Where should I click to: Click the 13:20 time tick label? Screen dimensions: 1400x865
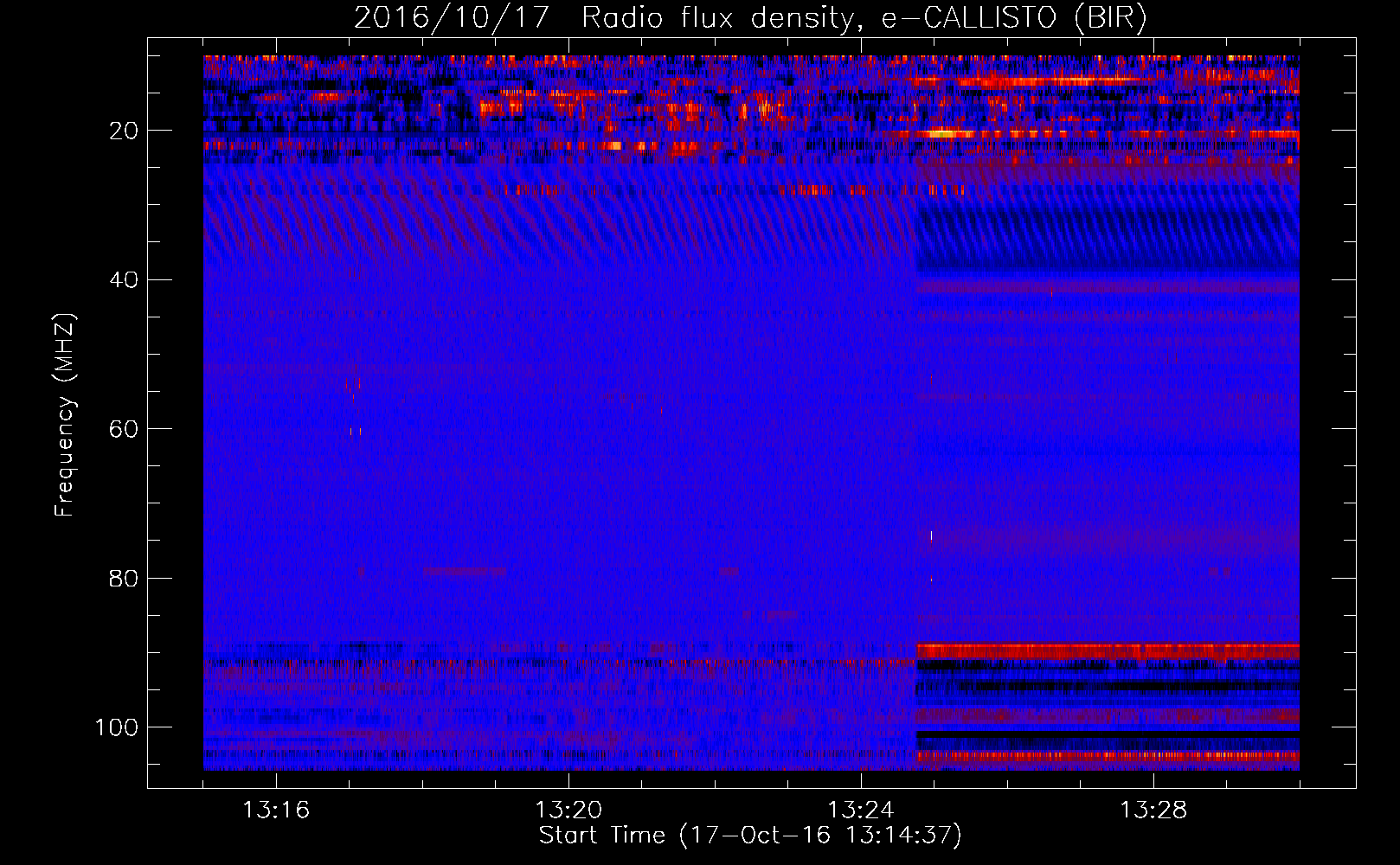tap(568, 811)
